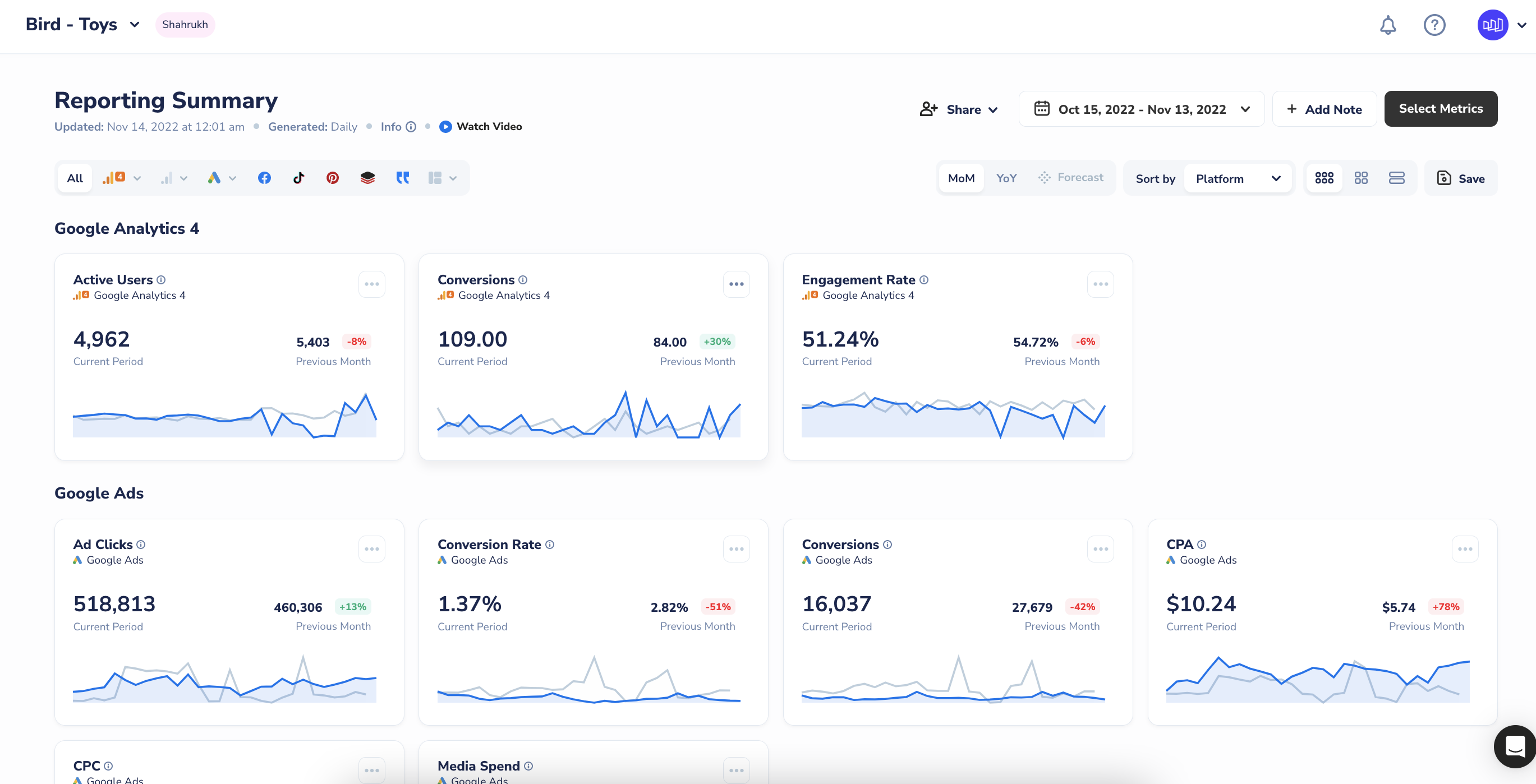
Task: Open more options on Engagement Rate card
Action: pos(1101,284)
